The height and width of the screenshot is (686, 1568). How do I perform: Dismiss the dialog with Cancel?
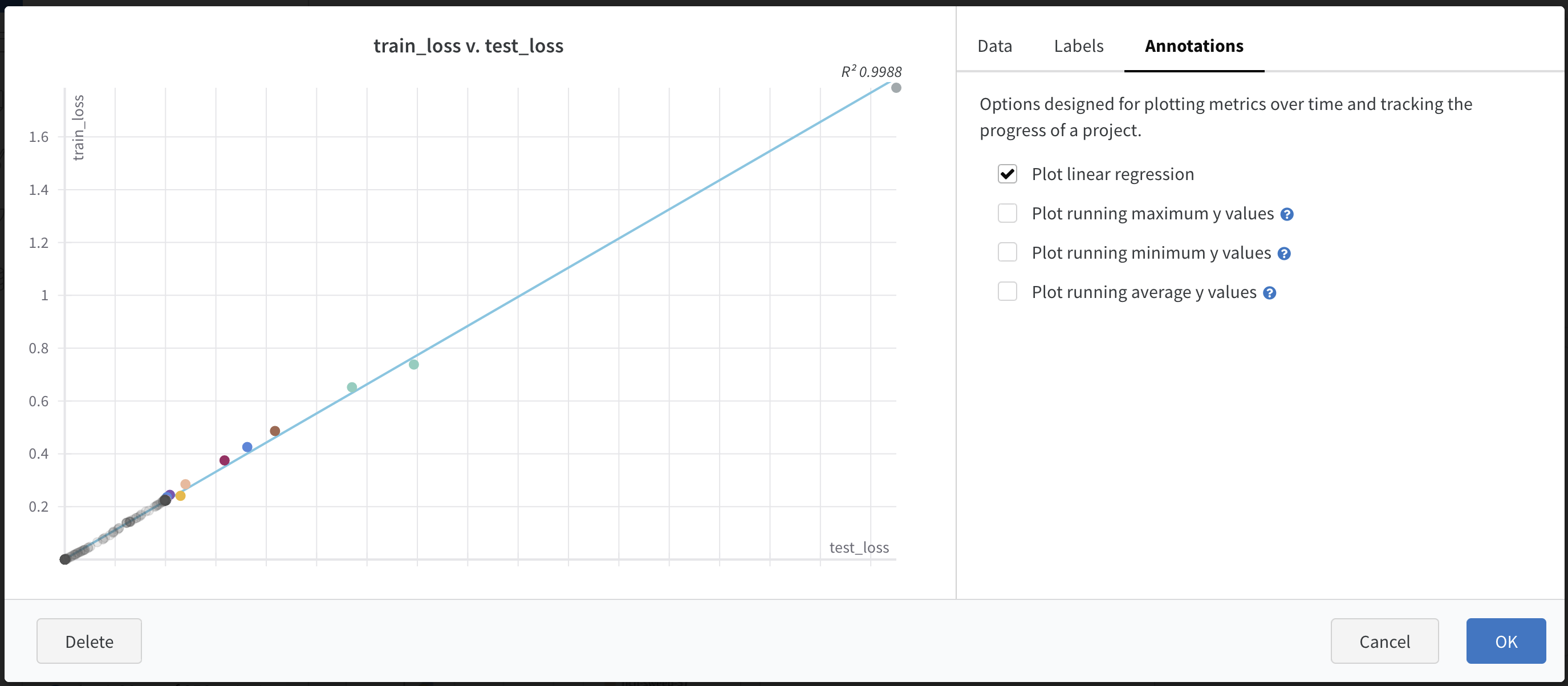[x=1384, y=641]
